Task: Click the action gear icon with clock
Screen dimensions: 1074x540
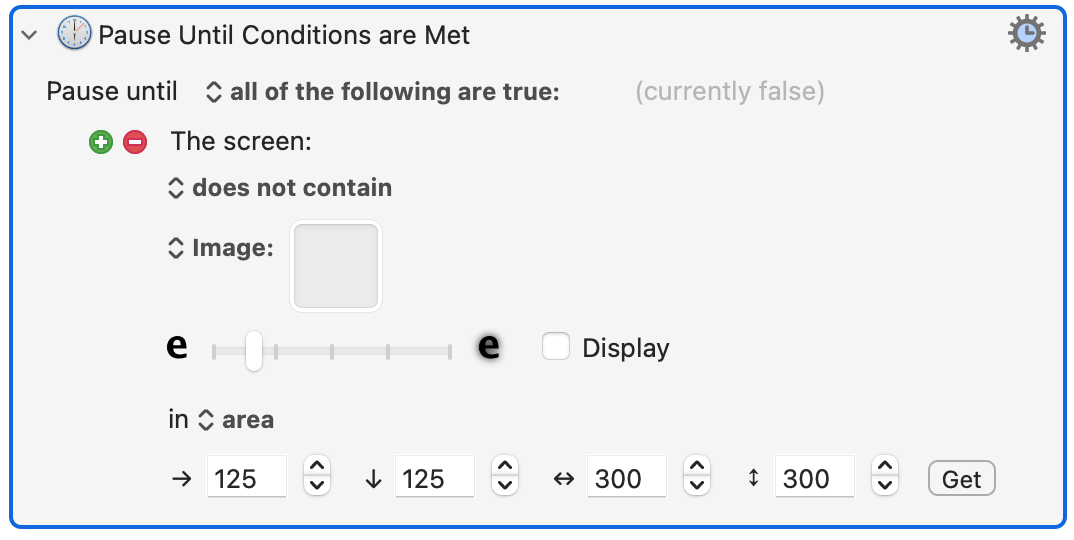Action: click(1026, 33)
